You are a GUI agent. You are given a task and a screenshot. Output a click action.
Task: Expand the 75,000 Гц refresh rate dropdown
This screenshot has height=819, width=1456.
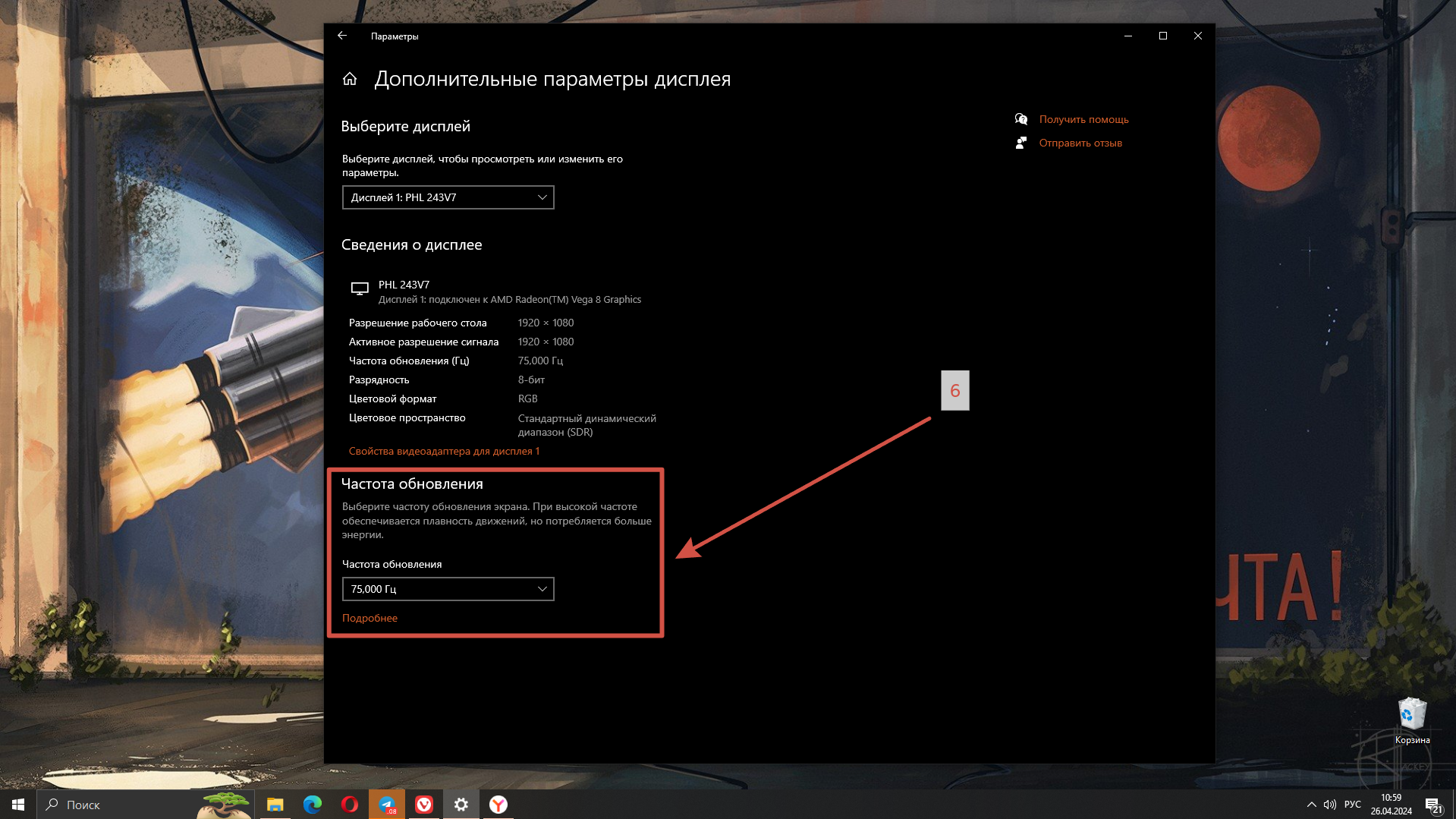(448, 589)
